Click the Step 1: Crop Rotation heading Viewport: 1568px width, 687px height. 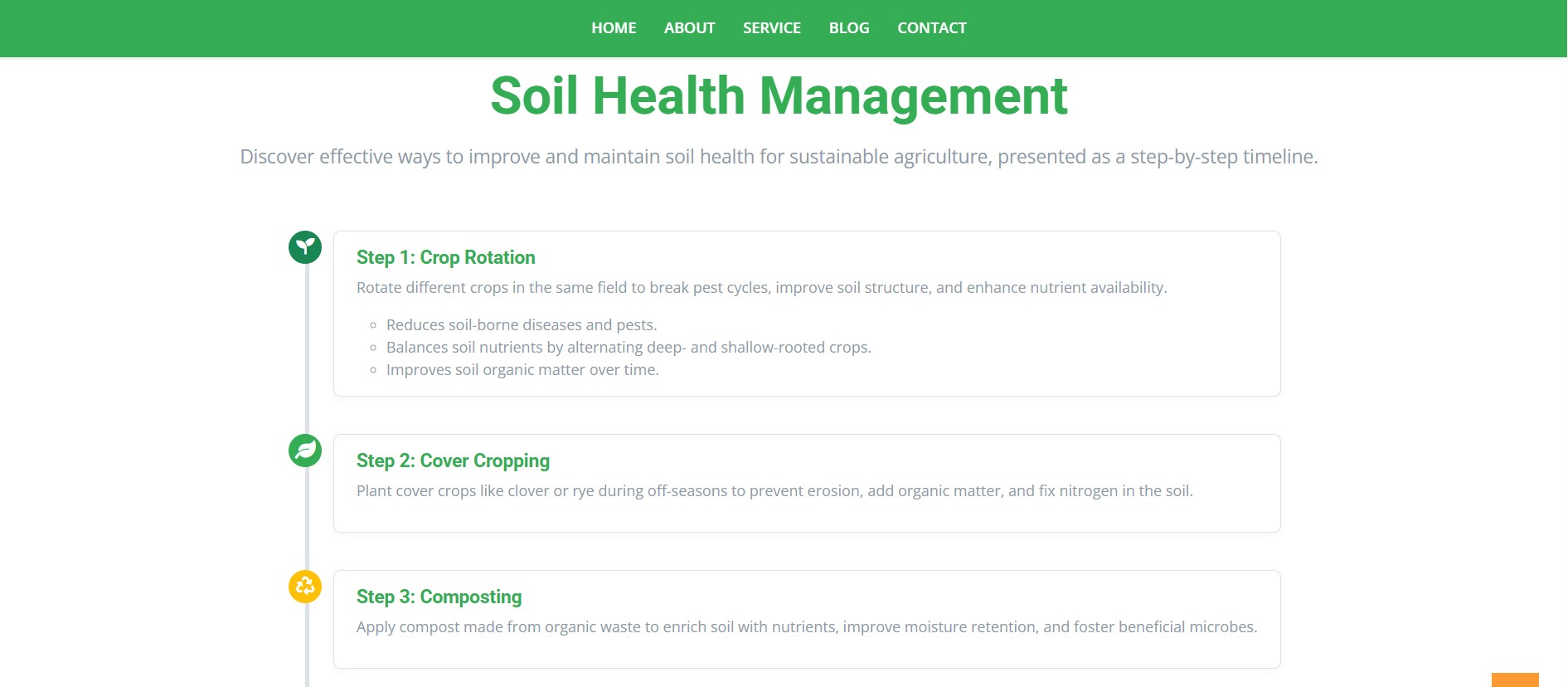pos(445,257)
